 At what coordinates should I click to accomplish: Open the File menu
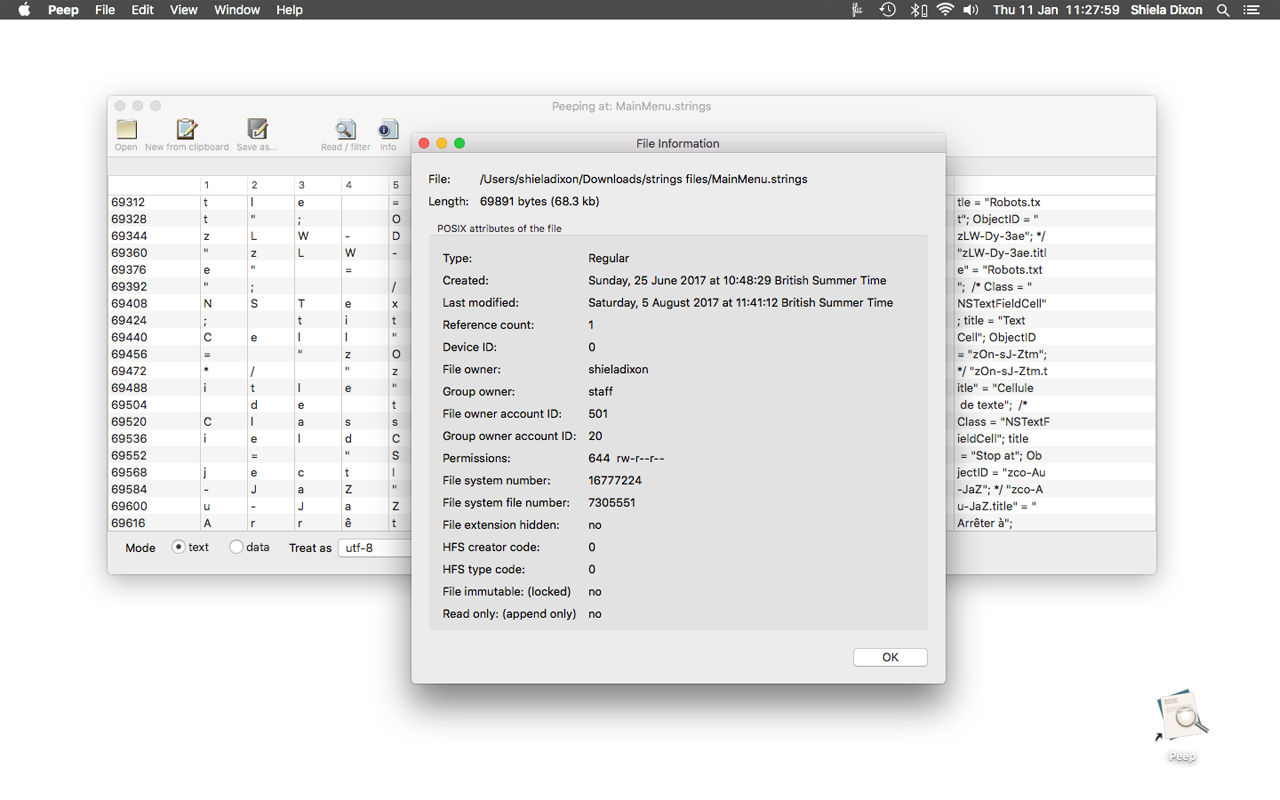105,10
